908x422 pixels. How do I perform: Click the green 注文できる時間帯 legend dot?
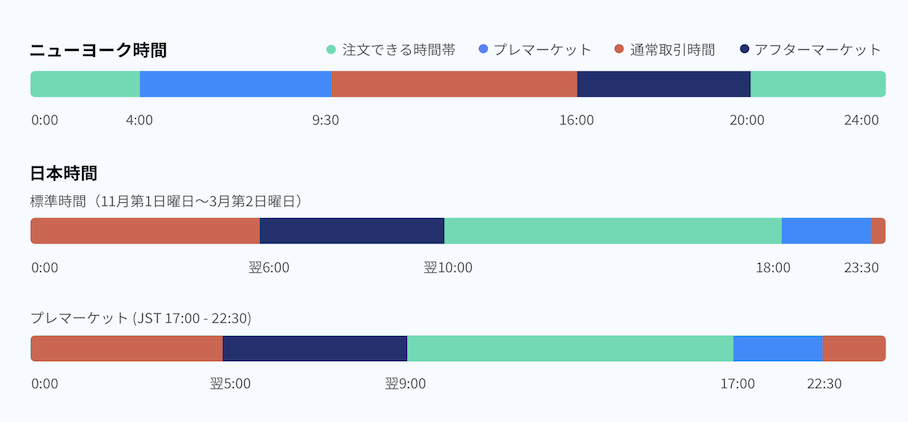click(331, 49)
